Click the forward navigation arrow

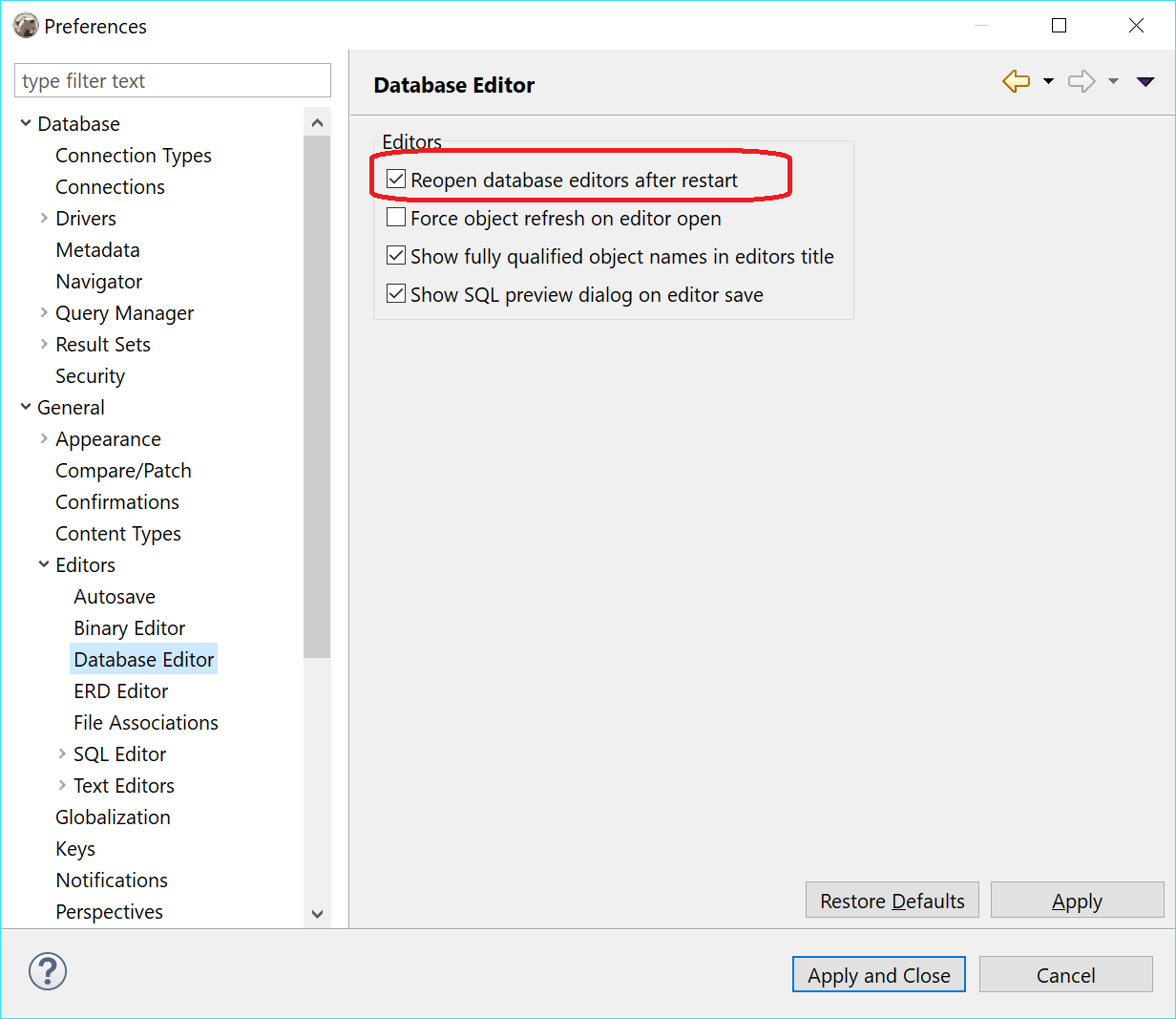click(x=1081, y=81)
